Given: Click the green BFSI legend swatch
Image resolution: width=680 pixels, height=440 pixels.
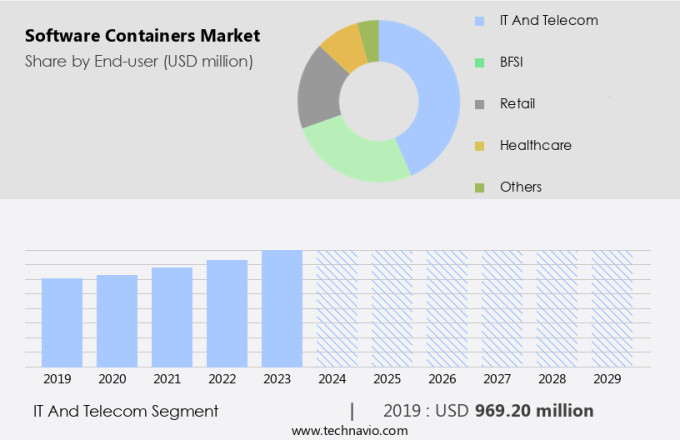Looking at the screenshot, I should pyautogui.click(x=480, y=61).
